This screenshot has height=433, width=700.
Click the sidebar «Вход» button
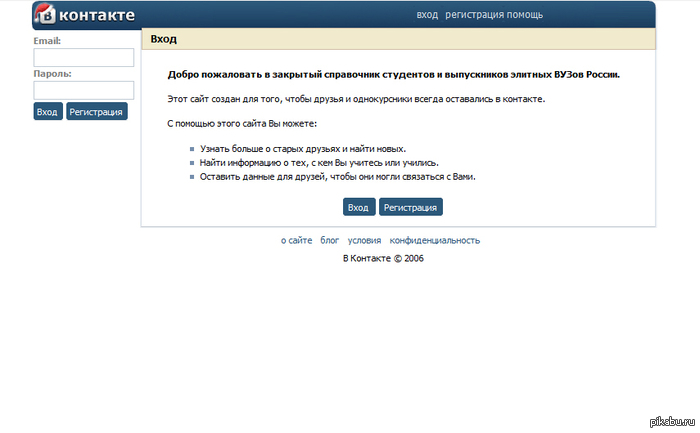[48, 111]
